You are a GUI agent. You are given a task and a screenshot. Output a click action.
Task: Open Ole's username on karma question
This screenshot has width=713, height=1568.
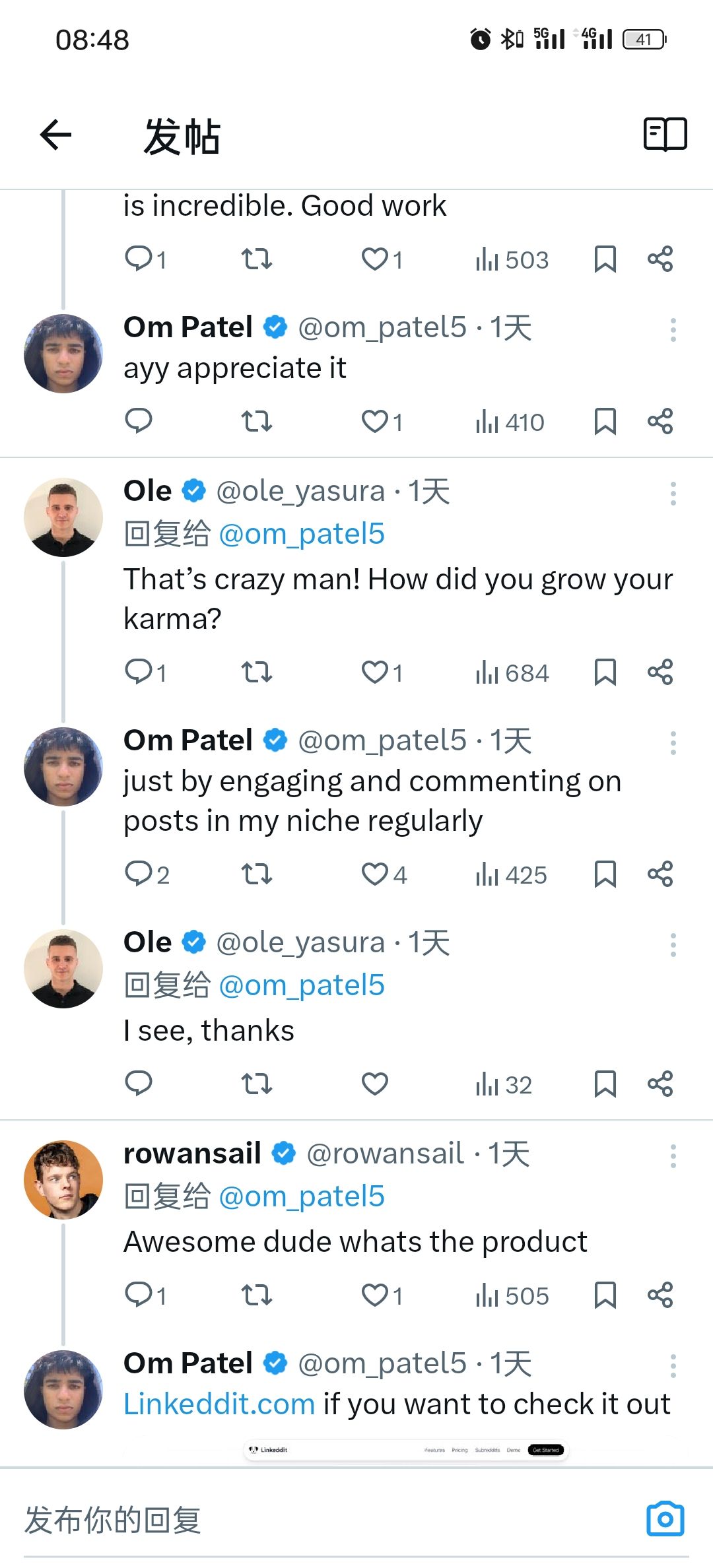click(148, 491)
